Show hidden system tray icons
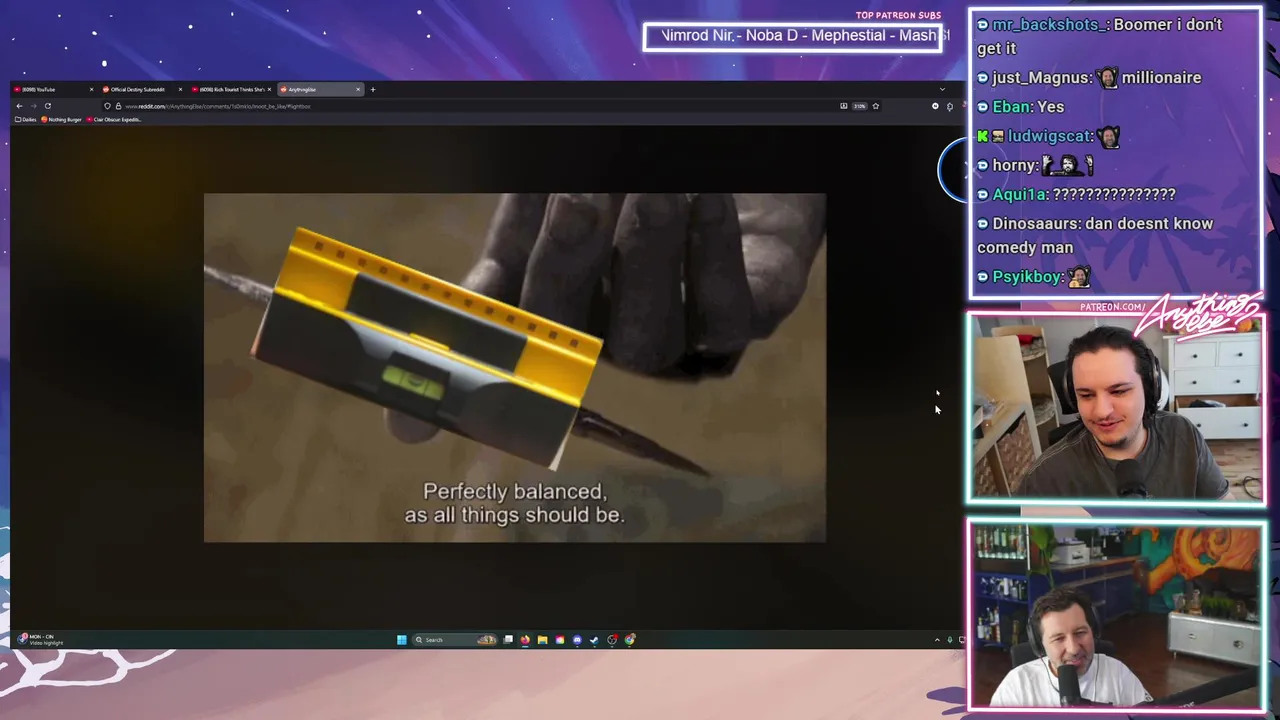The height and width of the screenshot is (720, 1280). pyautogui.click(x=937, y=640)
